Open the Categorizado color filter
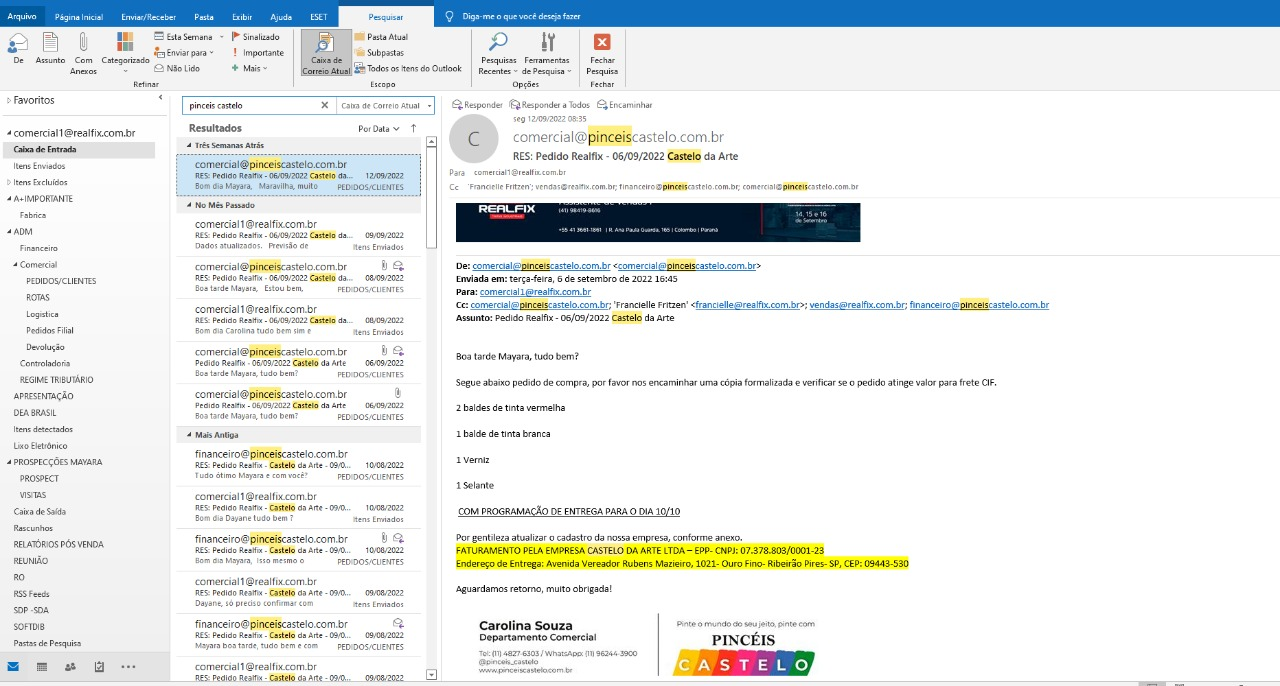Screen dimensions: 1280x686 coord(125,42)
